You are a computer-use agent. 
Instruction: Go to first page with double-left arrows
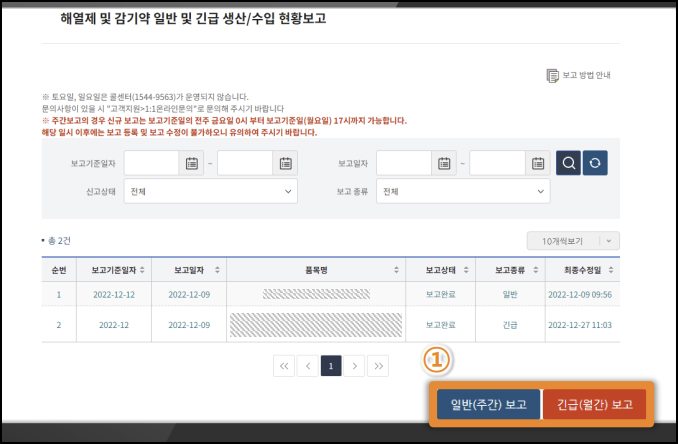coord(284,366)
